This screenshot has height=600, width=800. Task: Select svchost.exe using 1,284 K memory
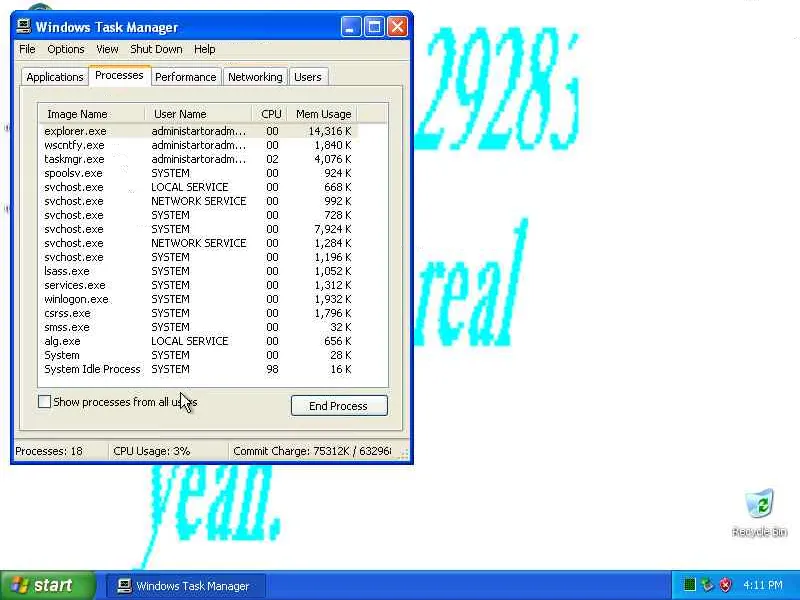pos(199,243)
